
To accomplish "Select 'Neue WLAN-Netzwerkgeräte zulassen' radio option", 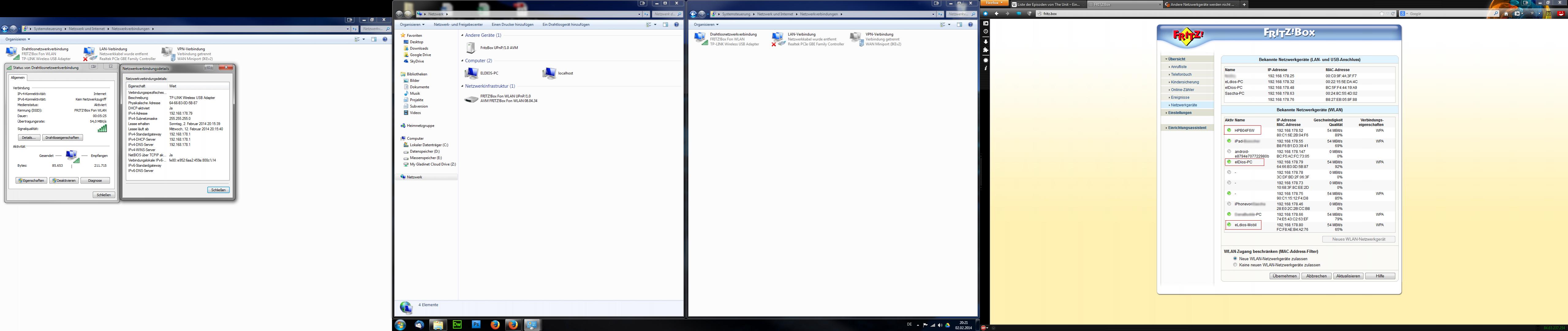I will [x=1235, y=258].
